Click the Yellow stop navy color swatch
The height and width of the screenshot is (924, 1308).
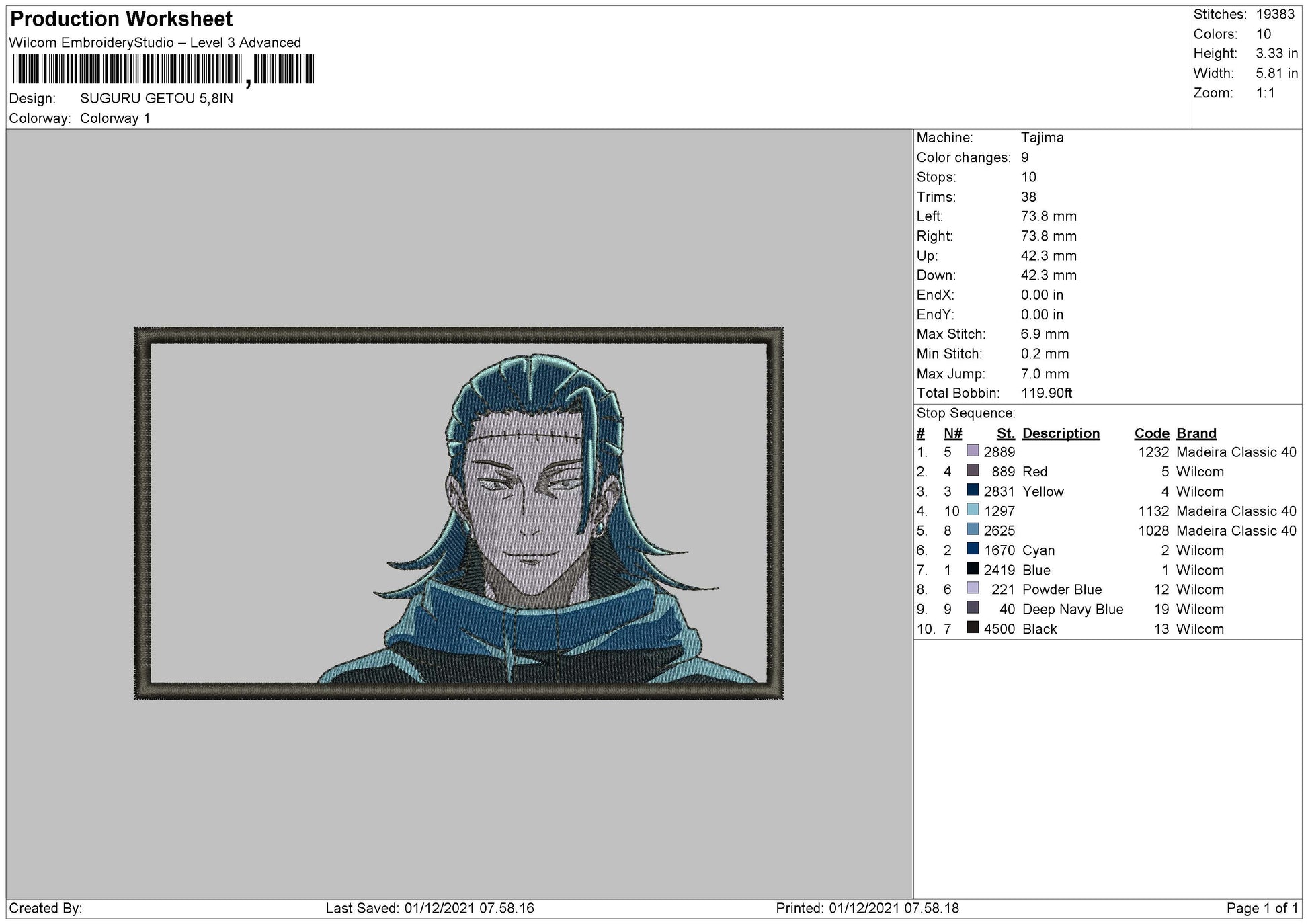[973, 490]
